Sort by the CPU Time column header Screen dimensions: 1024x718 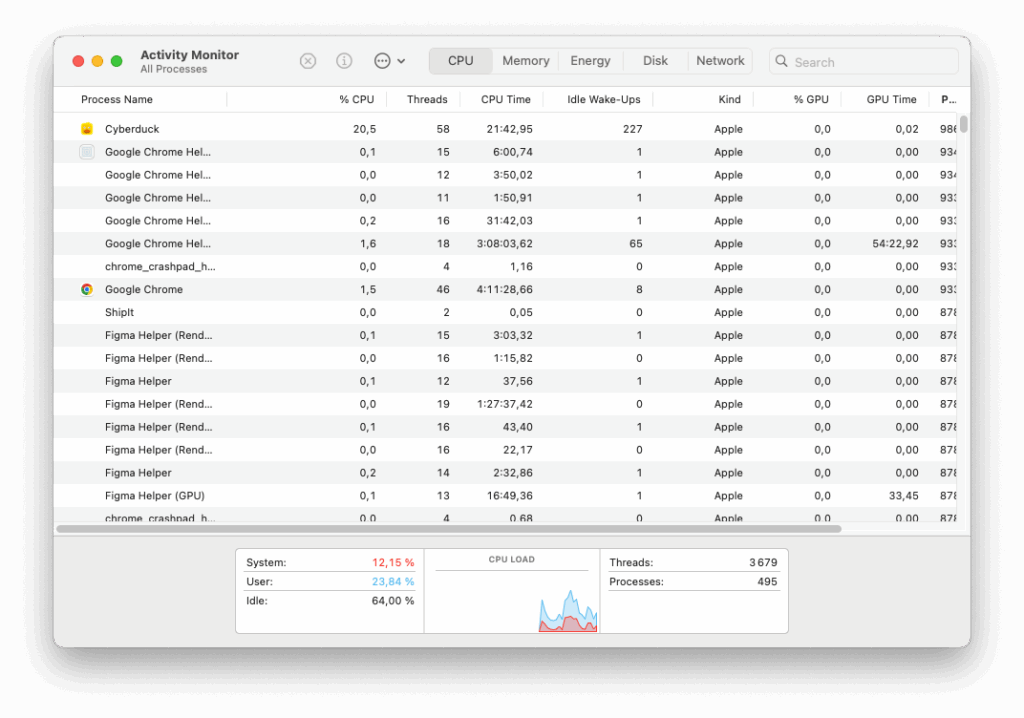pos(505,99)
